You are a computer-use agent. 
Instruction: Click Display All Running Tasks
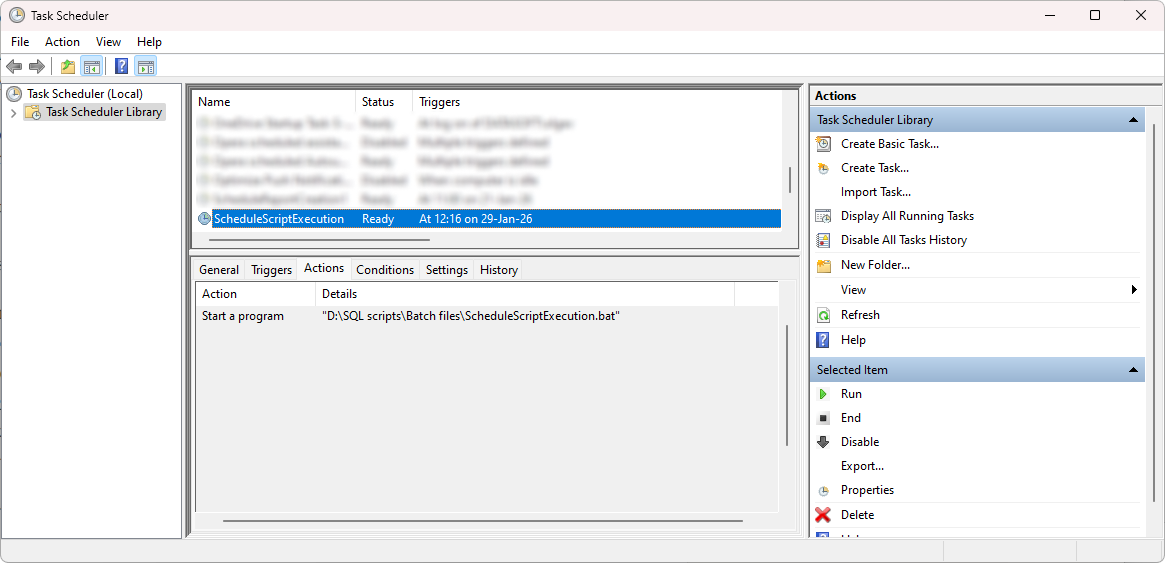[x=907, y=216]
